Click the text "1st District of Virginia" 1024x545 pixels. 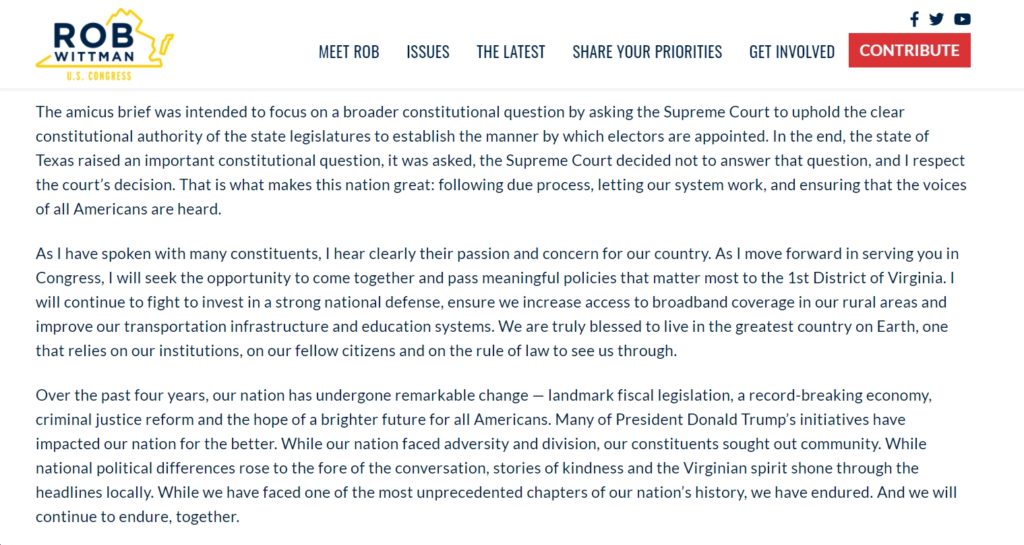865,278
